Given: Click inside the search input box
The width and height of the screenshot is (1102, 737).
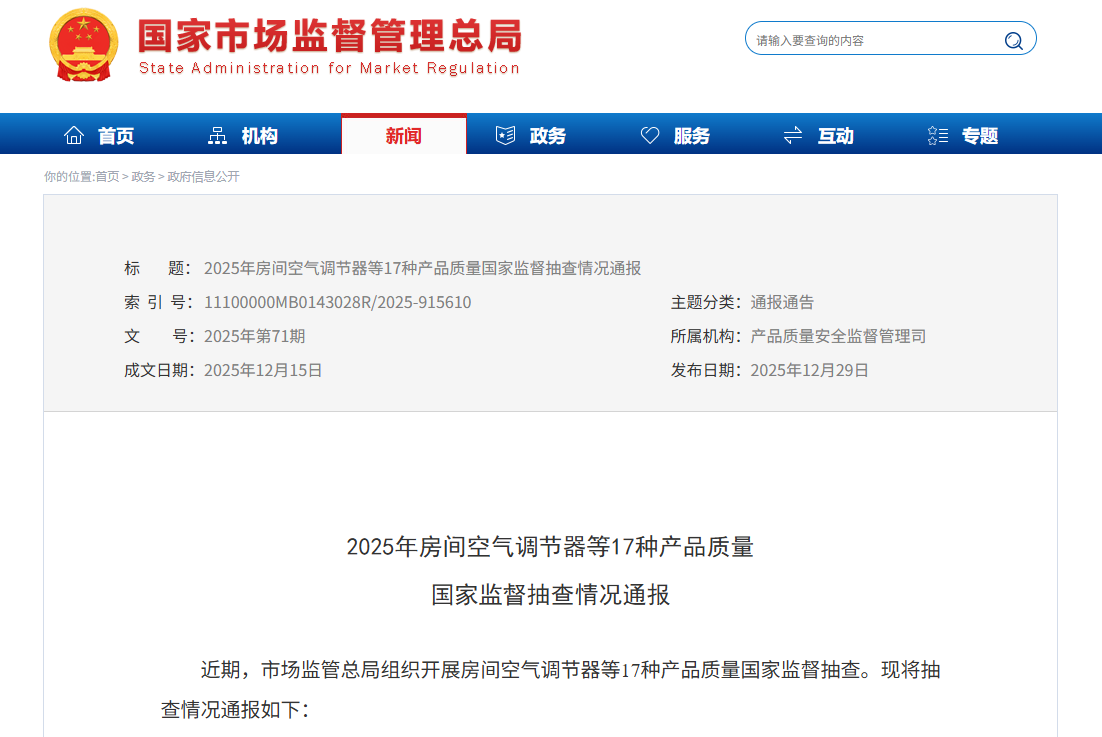Looking at the screenshot, I should click(x=870, y=38).
